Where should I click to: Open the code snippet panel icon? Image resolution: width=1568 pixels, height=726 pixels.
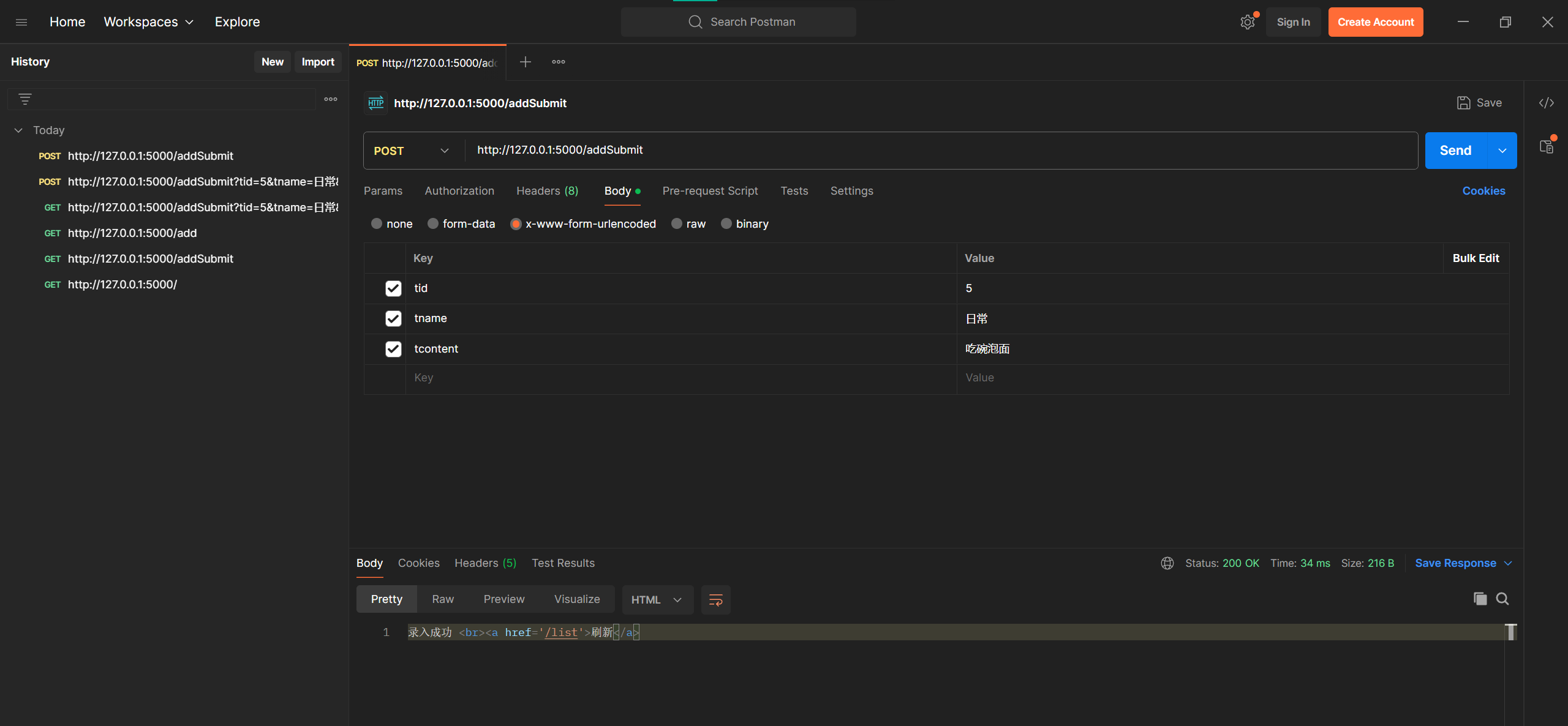[x=1547, y=103]
